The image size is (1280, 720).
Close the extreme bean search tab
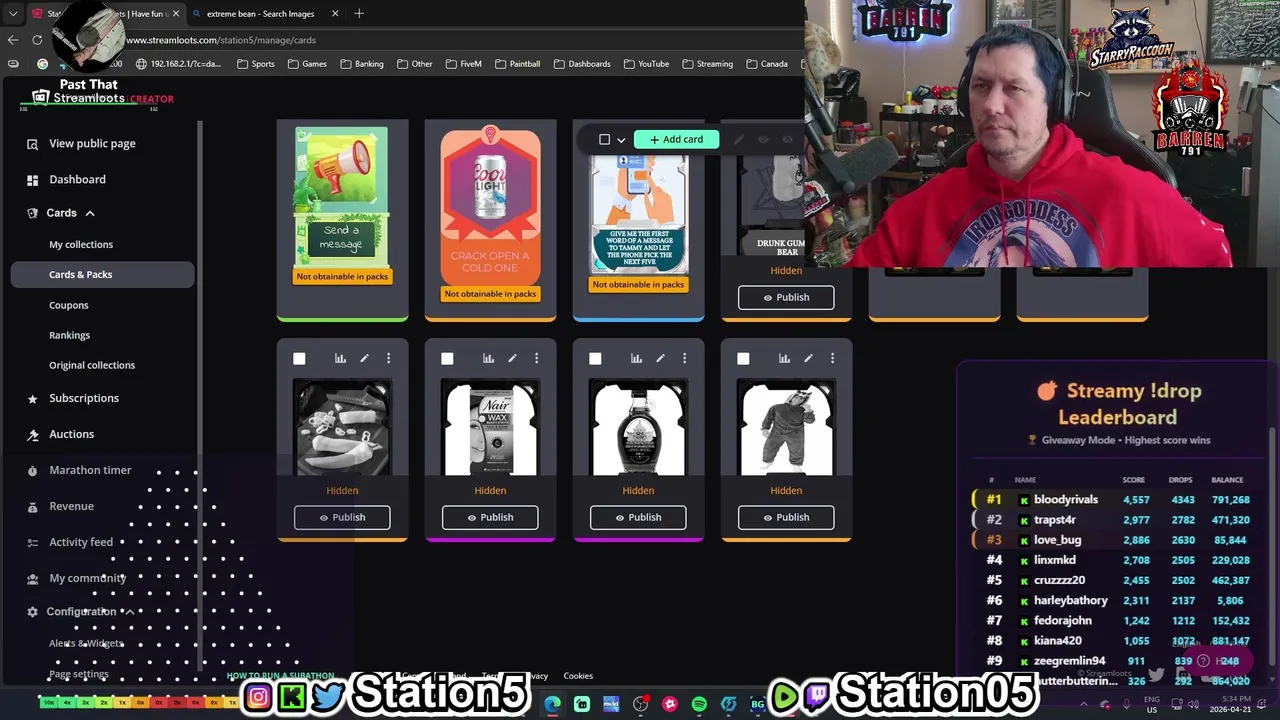tap(335, 14)
